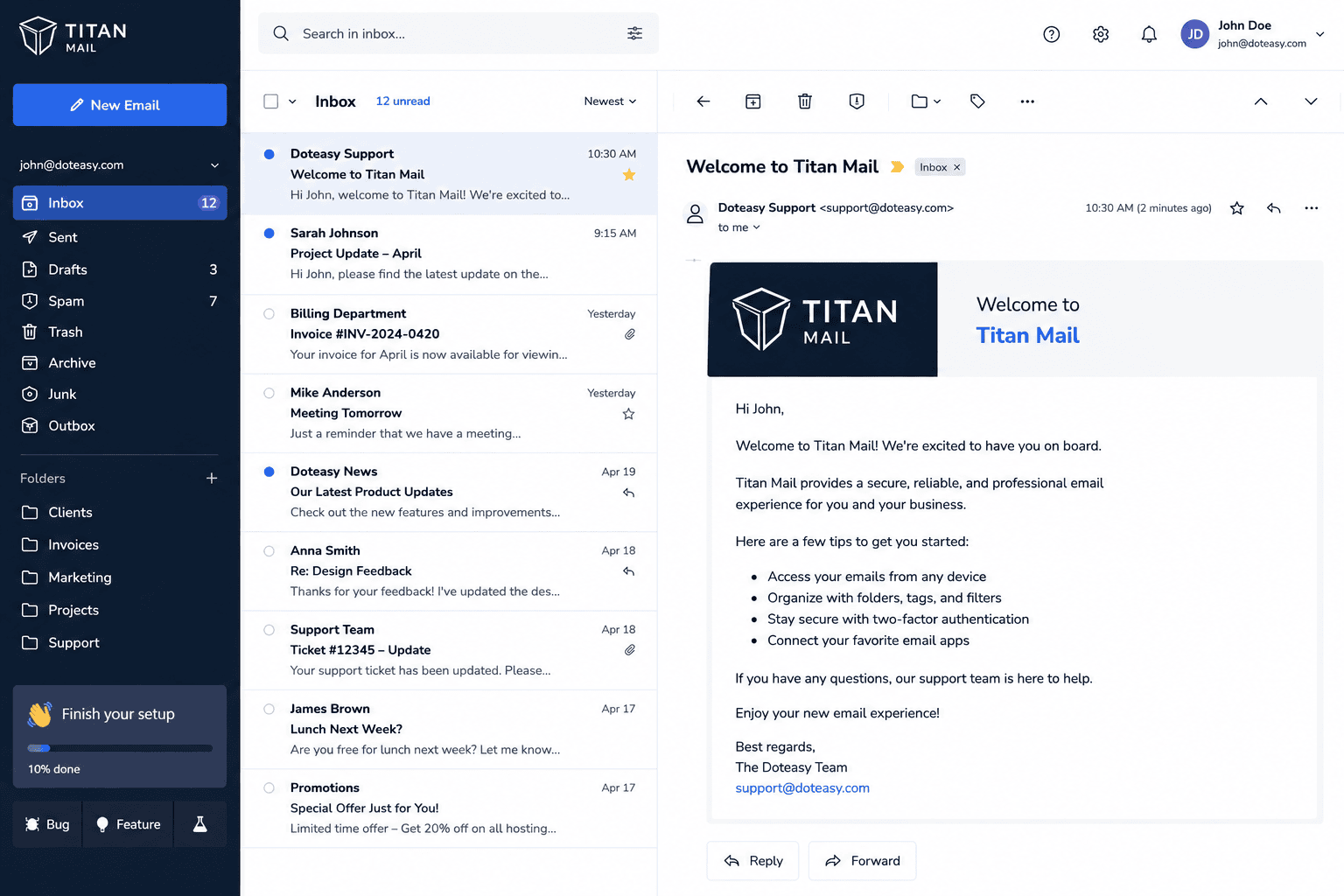Click the setup progress bar
This screenshot has height=896, width=1344.
(120, 748)
